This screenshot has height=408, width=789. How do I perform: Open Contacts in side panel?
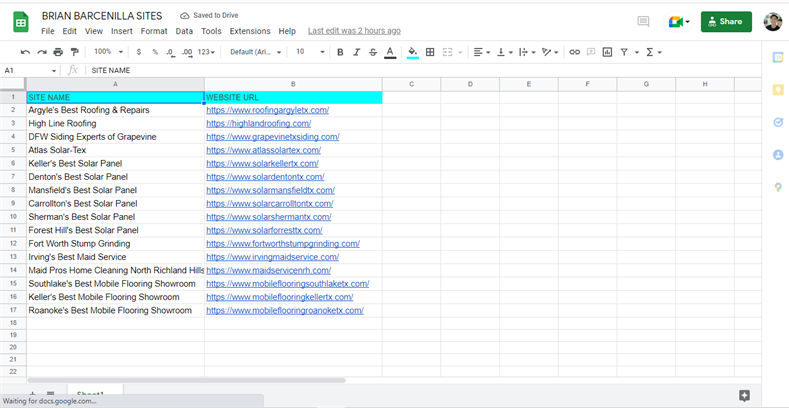pyautogui.click(x=778, y=155)
